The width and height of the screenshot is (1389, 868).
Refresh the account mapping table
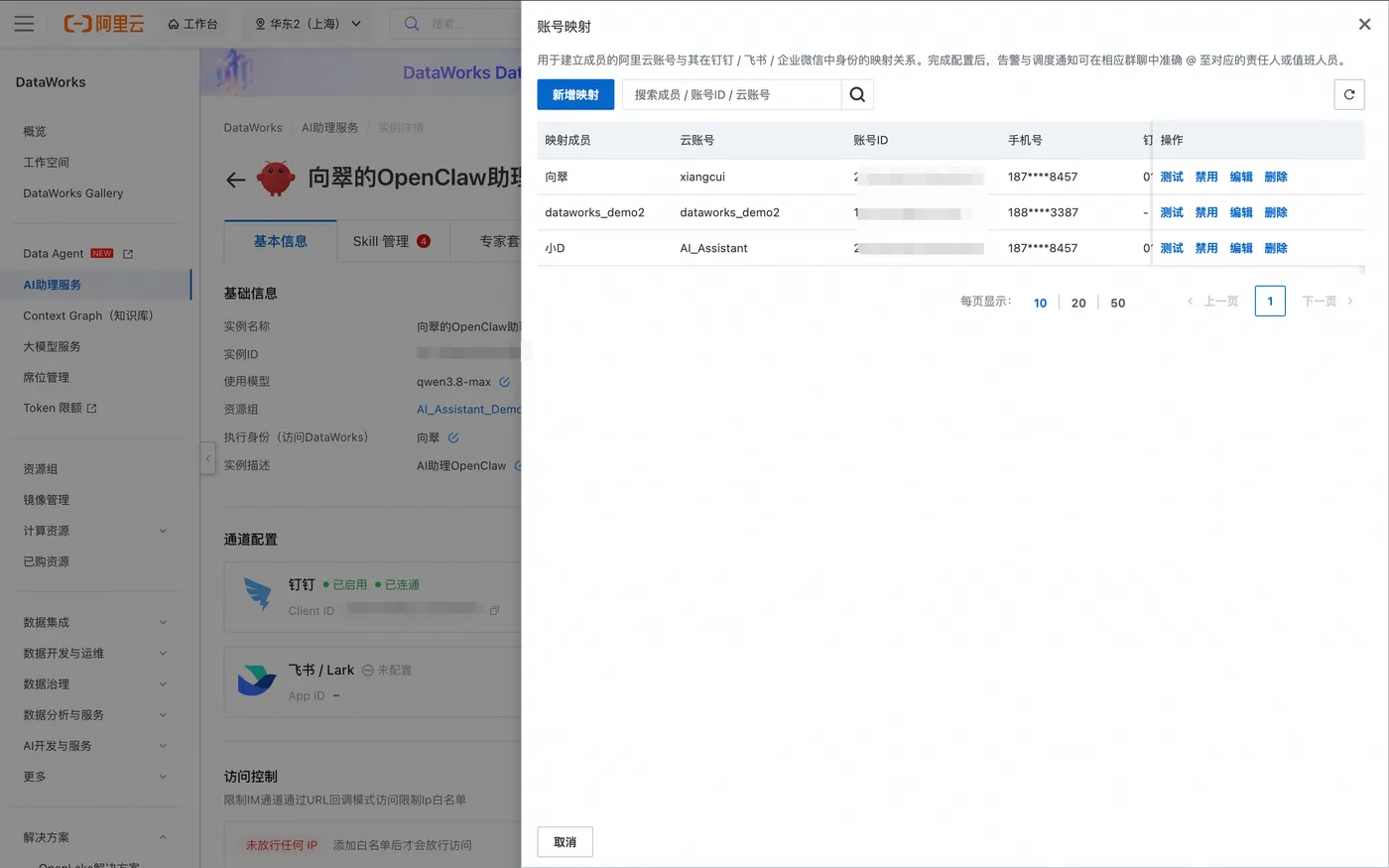click(x=1349, y=94)
